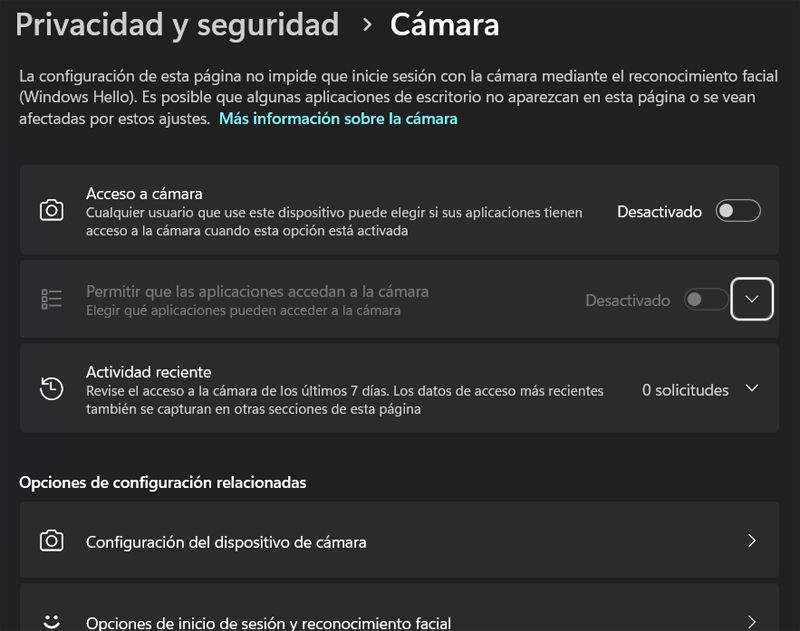Expand the Permitir que las aplicaciones section
The width and height of the screenshot is (800, 631).
tap(752, 299)
